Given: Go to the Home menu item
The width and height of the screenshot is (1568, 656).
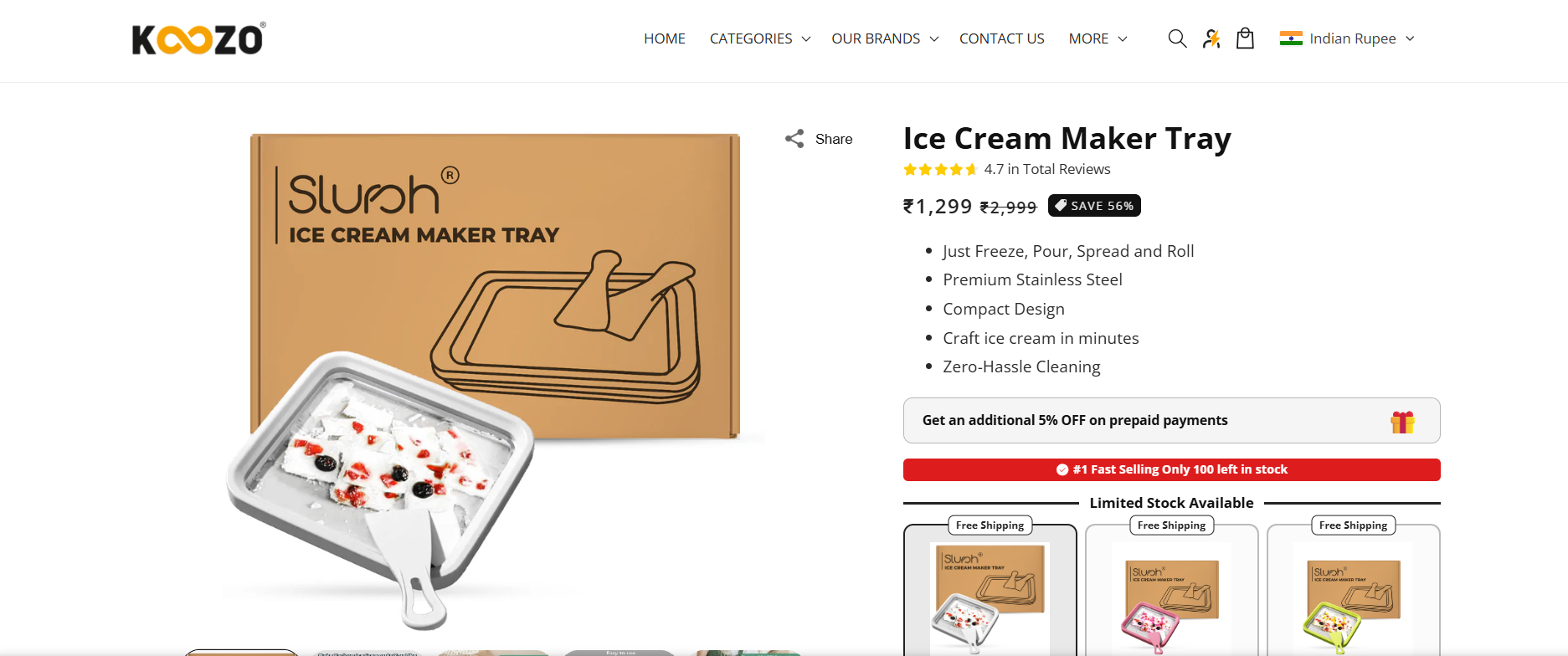Looking at the screenshot, I should tap(665, 38).
